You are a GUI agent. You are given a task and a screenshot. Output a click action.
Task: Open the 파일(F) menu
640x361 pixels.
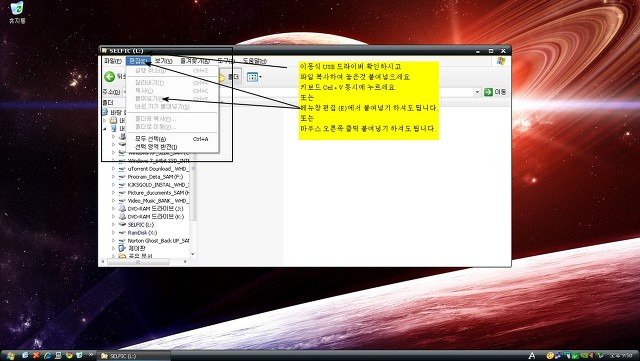[113, 61]
